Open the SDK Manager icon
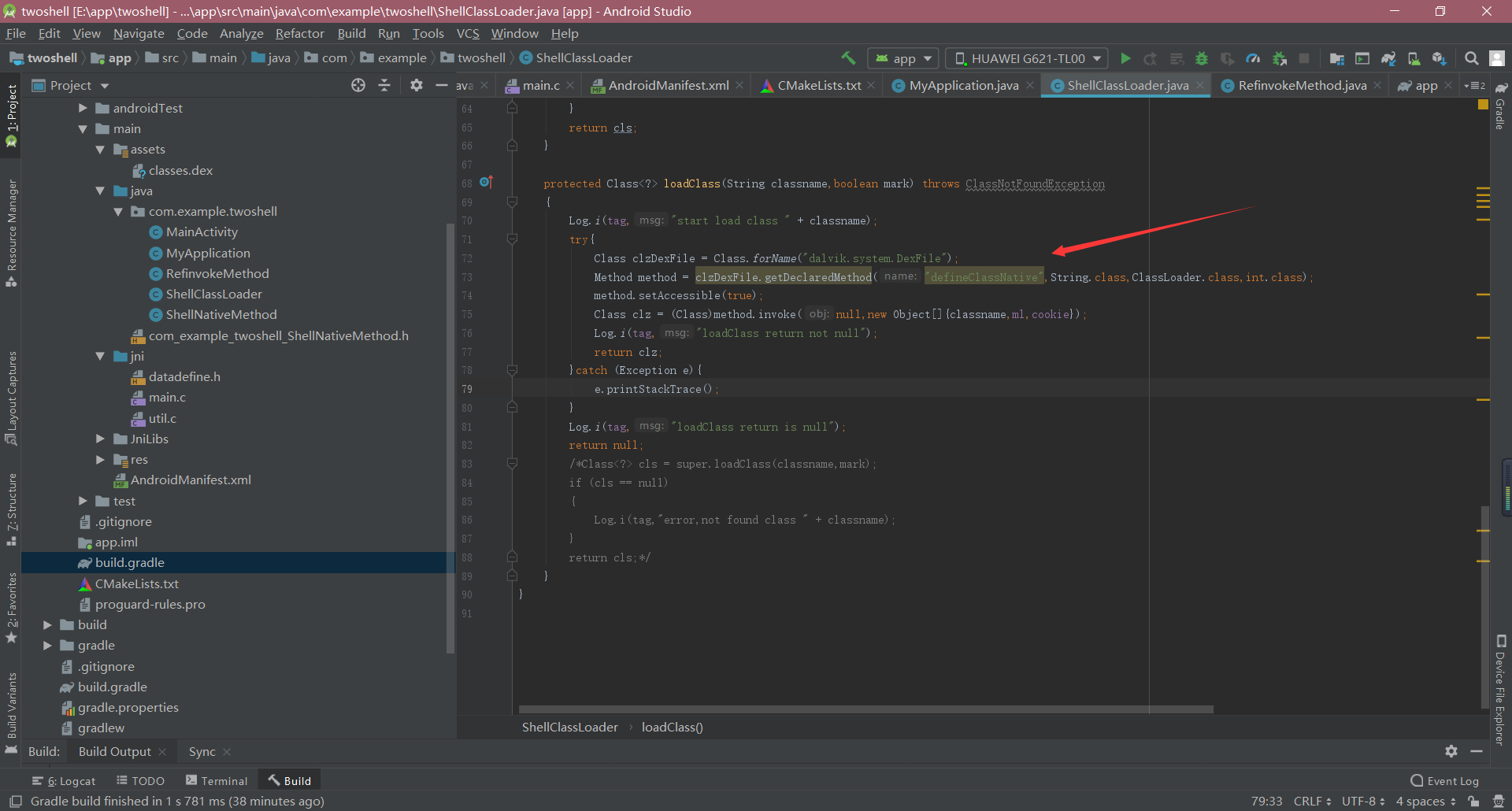The image size is (1512, 811). tap(1440, 58)
